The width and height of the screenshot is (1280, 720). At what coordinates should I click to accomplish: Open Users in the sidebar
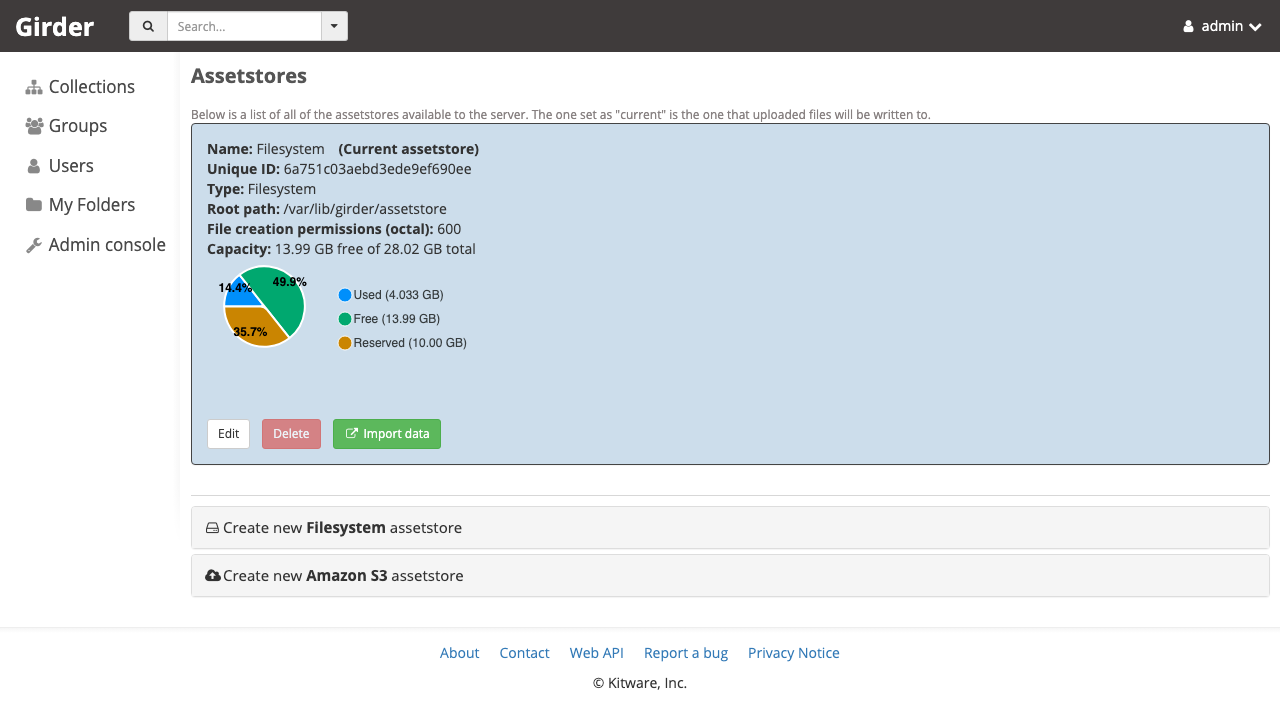59,166
